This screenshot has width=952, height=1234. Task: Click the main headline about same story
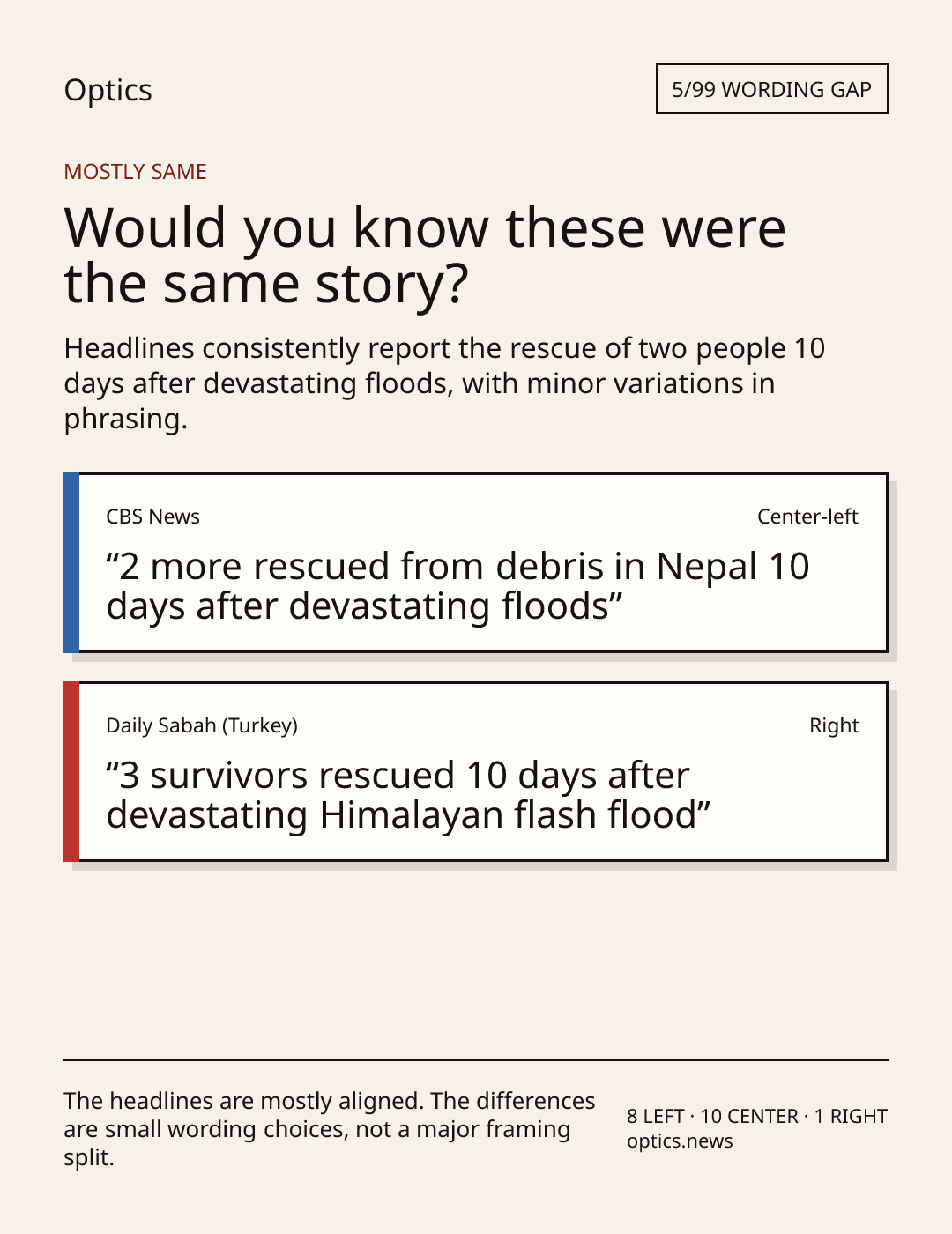click(425, 256)
